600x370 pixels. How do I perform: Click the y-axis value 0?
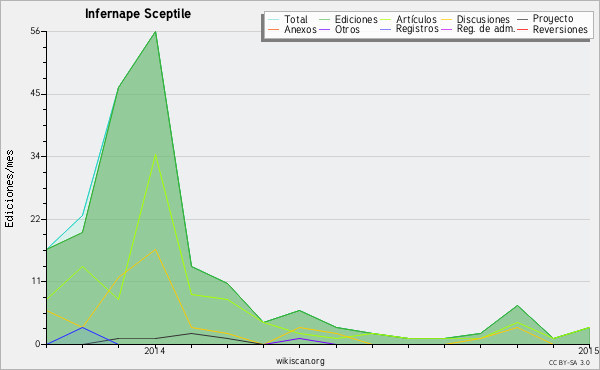pyautogui.click(x=38, y=344)
